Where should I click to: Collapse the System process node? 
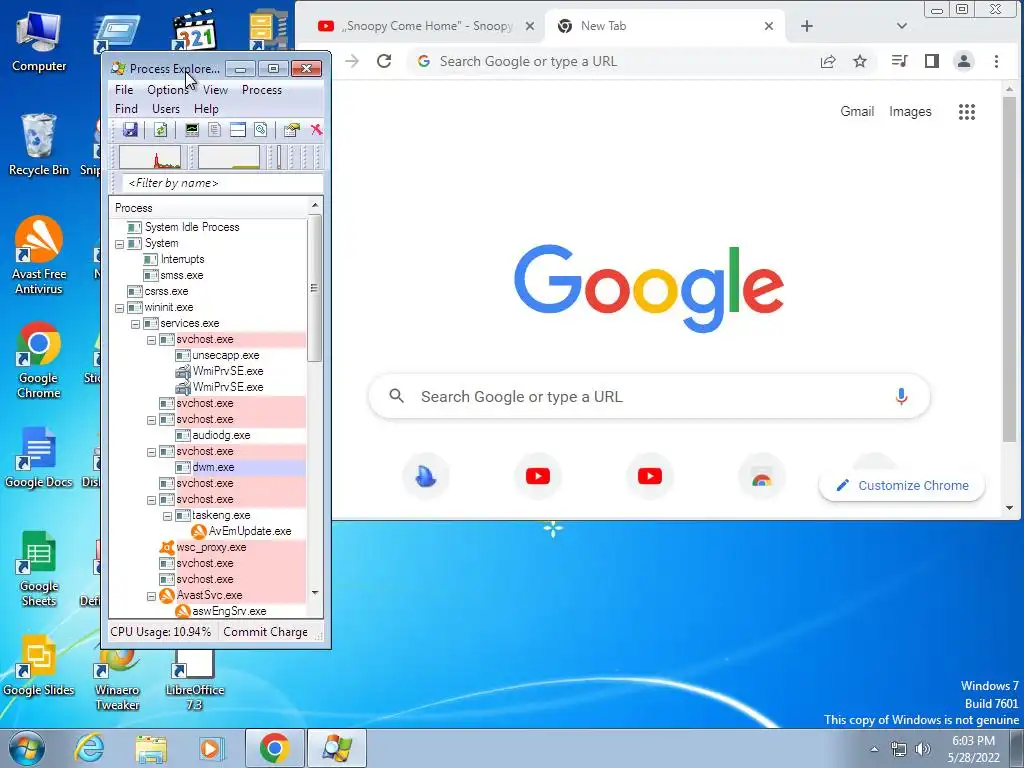(120, 244)
